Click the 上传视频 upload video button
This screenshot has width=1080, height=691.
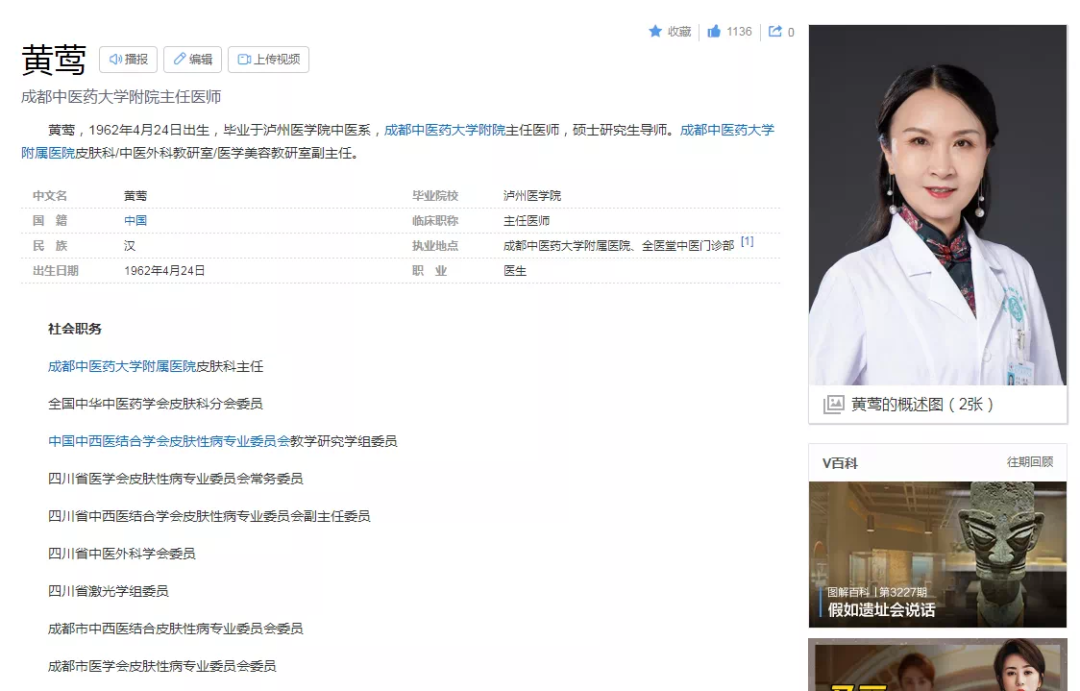pyautogui.click(x=269, y=59)
